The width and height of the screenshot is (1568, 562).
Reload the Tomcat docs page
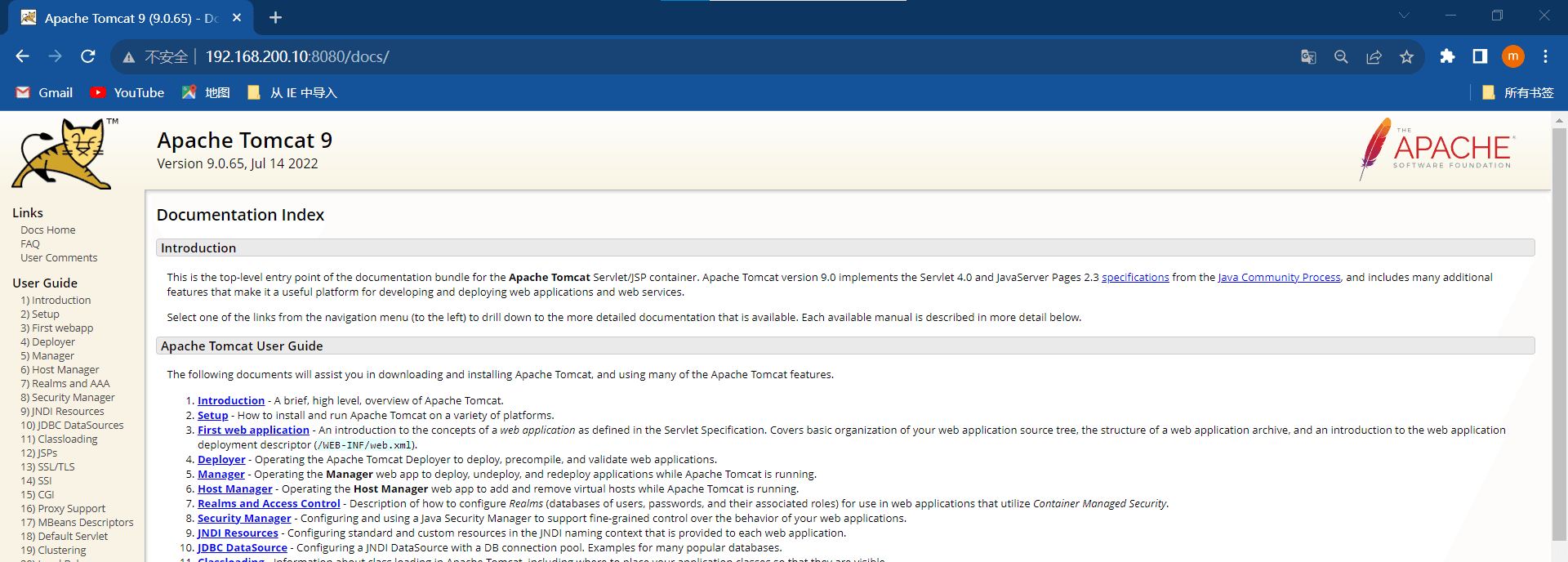pyautogui.click(x=88, y=56)
